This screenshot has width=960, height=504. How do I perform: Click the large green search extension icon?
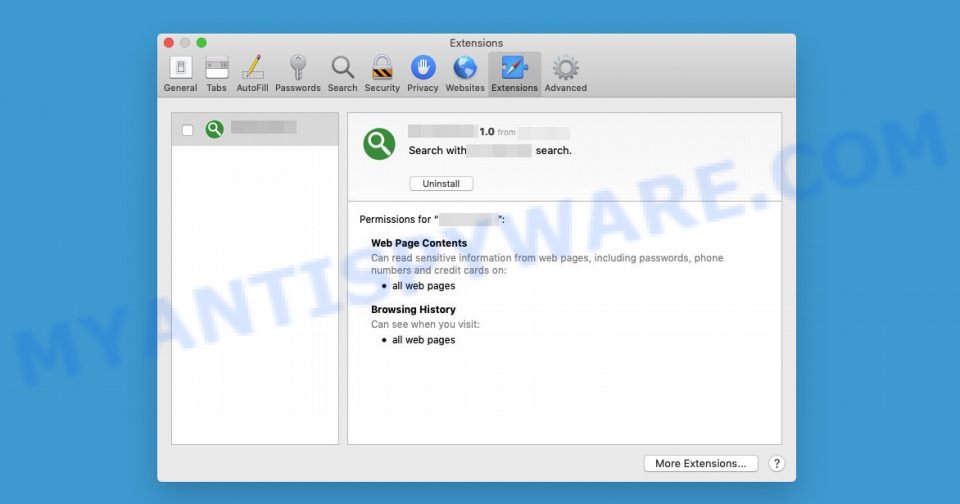tap(379, 144)
